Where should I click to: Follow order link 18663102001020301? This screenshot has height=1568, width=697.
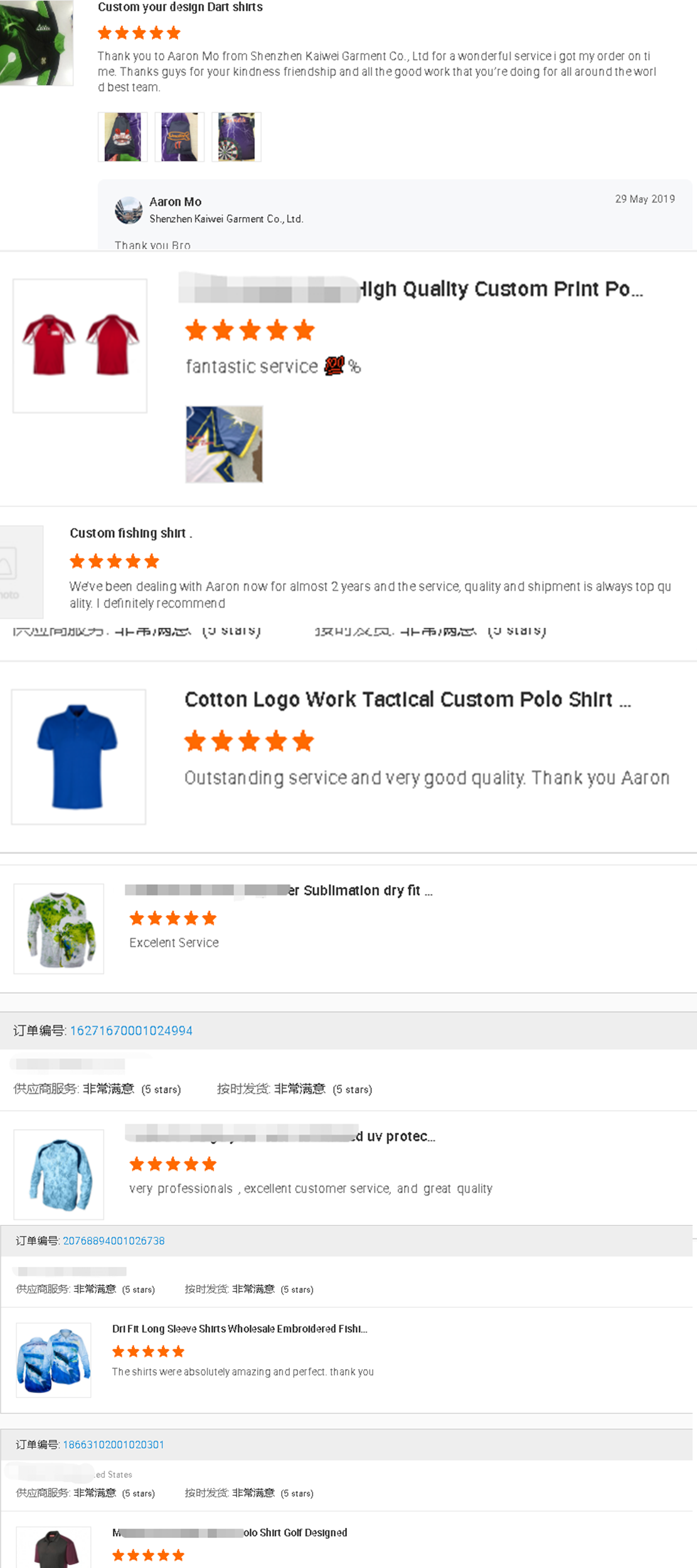114,1445
